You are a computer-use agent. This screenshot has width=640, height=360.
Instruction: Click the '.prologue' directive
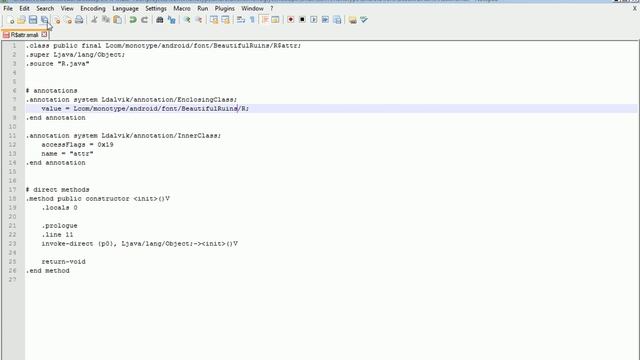pos(60,225)
